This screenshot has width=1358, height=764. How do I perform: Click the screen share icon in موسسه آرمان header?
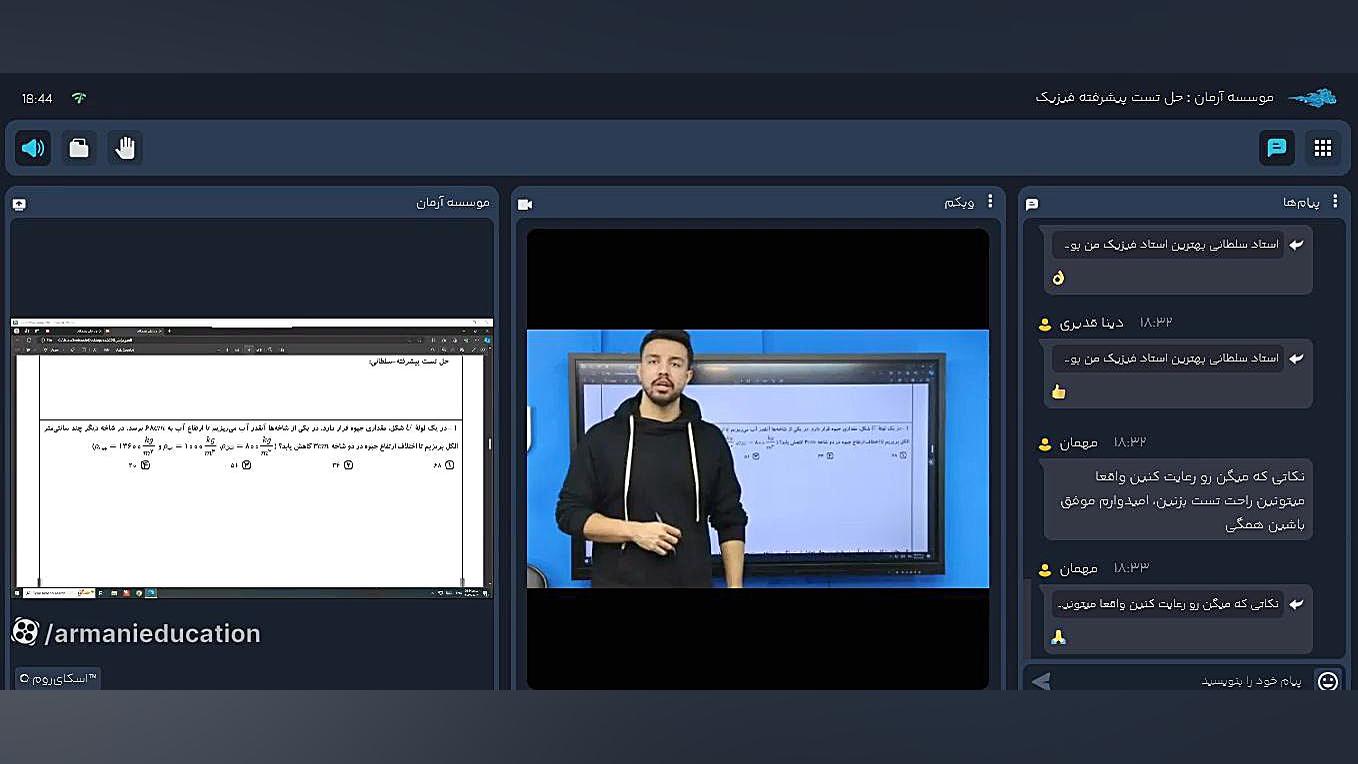[x=19, y=204]
